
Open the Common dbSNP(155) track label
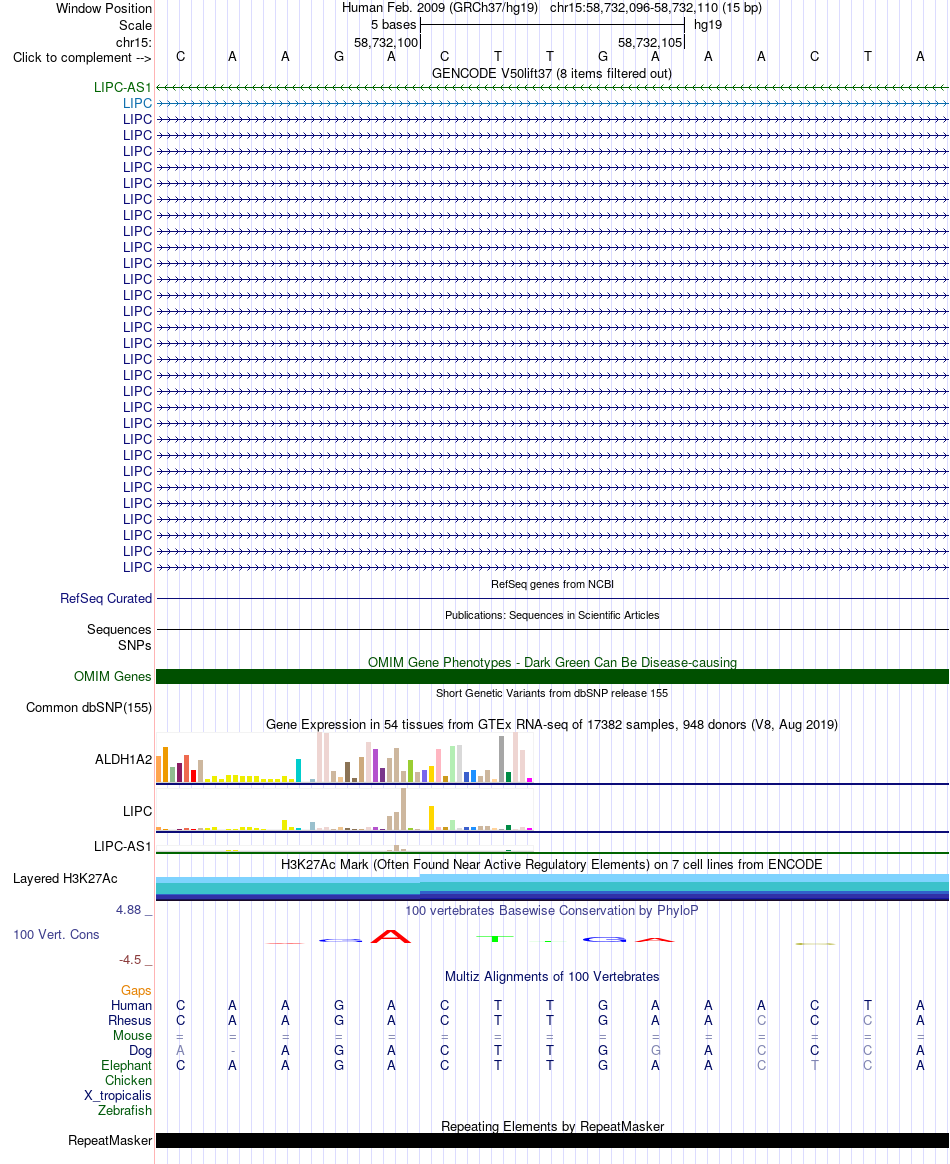coord(89,707)
